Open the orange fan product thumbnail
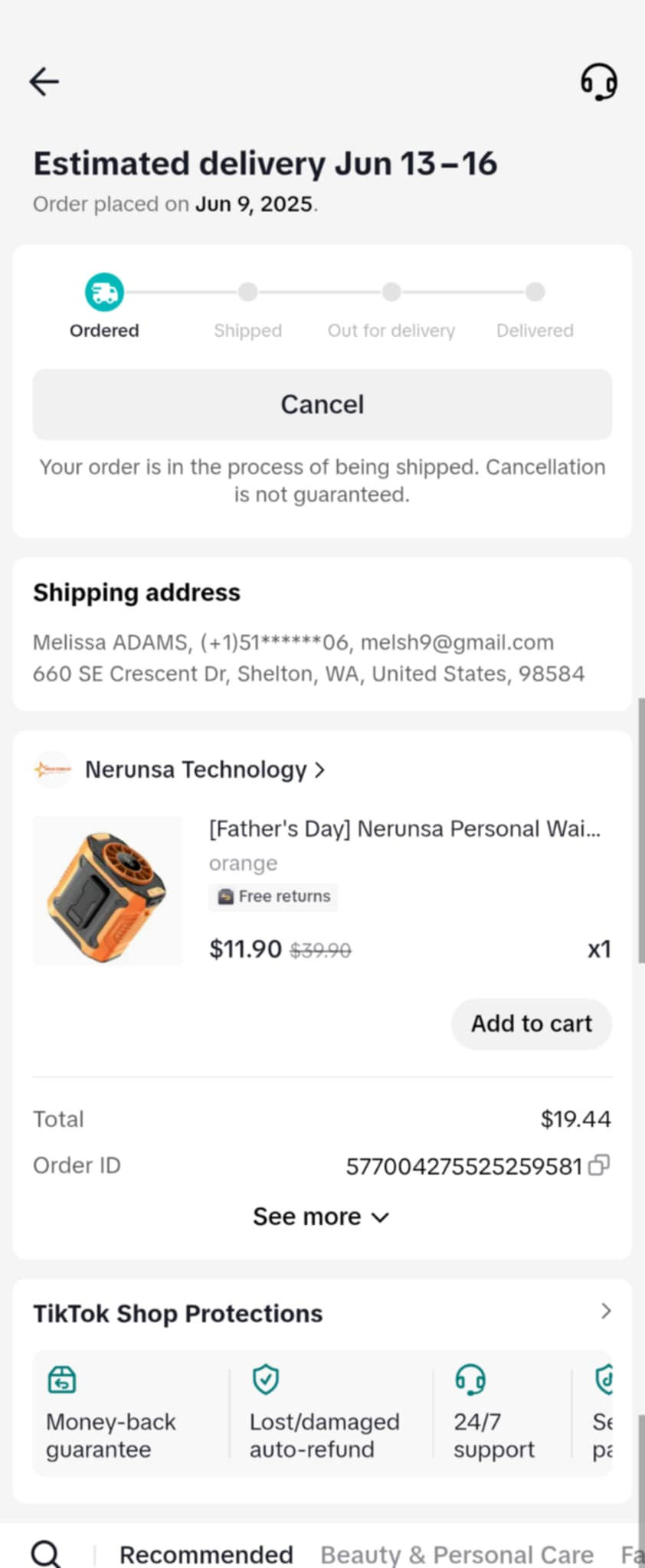The width and height of the screenshot is (645, 1568). (x=107, y=891)
